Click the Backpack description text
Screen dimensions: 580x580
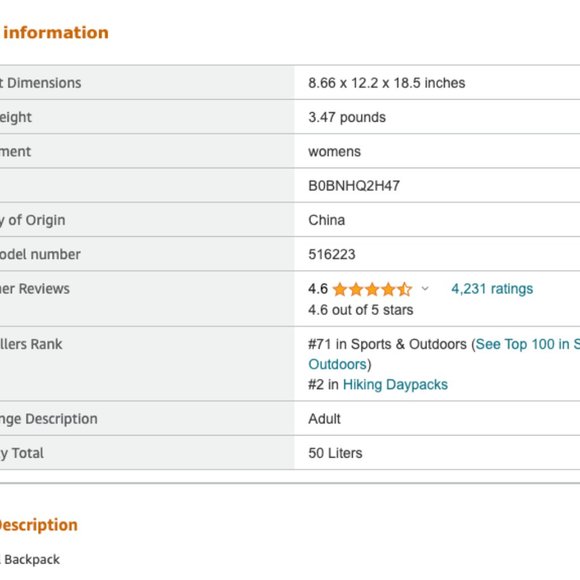pyautogui.click(x=31, y=560)
